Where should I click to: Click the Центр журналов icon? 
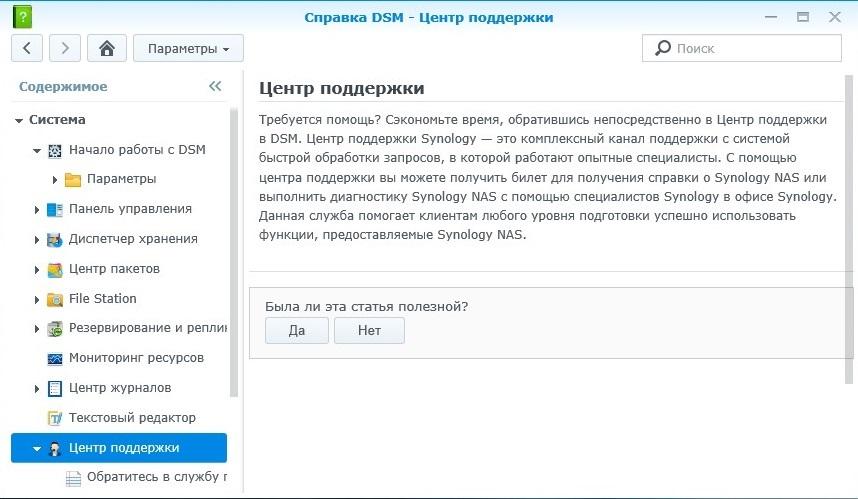pyautogui.click(x=55, y=388)
